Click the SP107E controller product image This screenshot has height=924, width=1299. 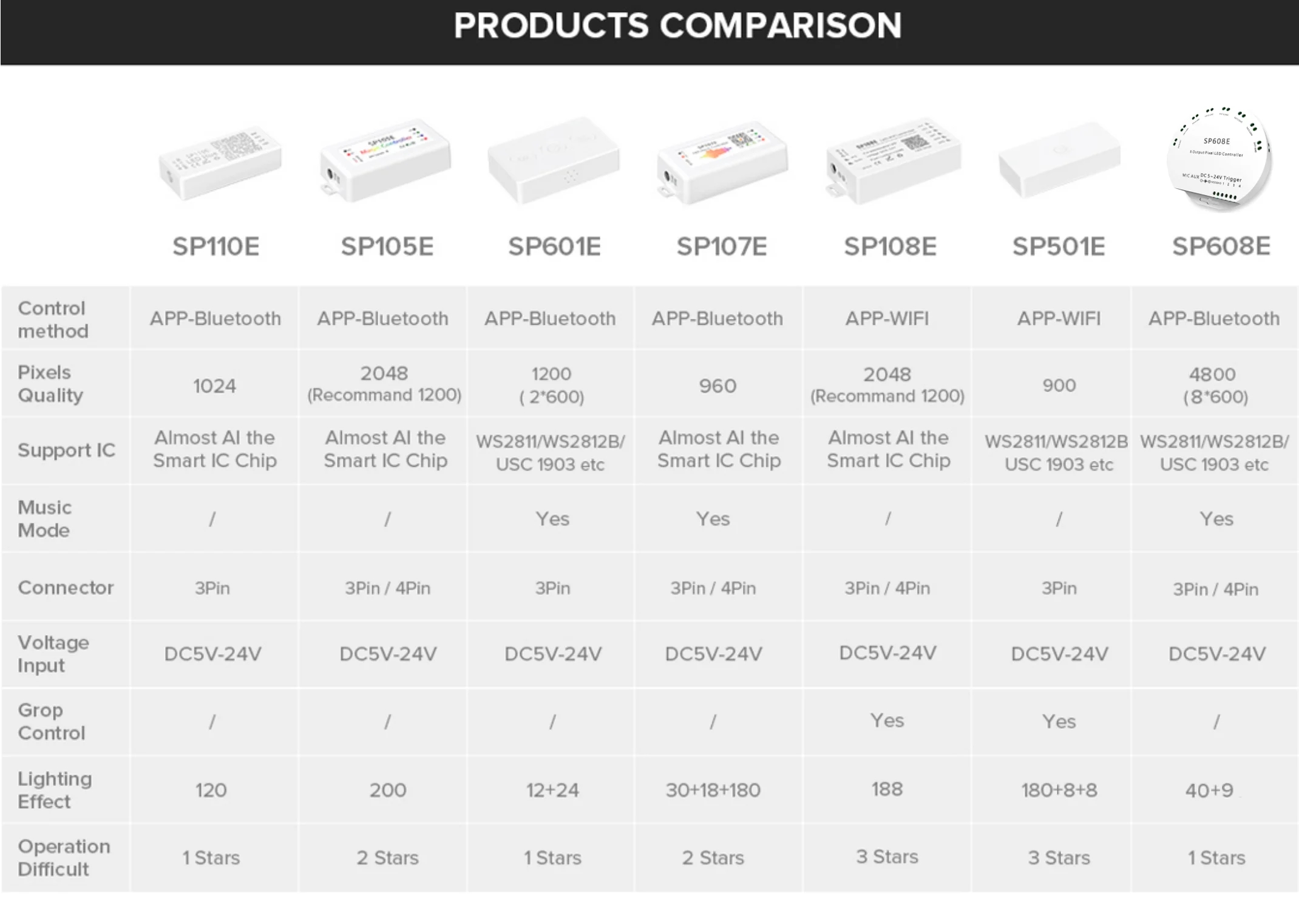click(x=722, y=163)
